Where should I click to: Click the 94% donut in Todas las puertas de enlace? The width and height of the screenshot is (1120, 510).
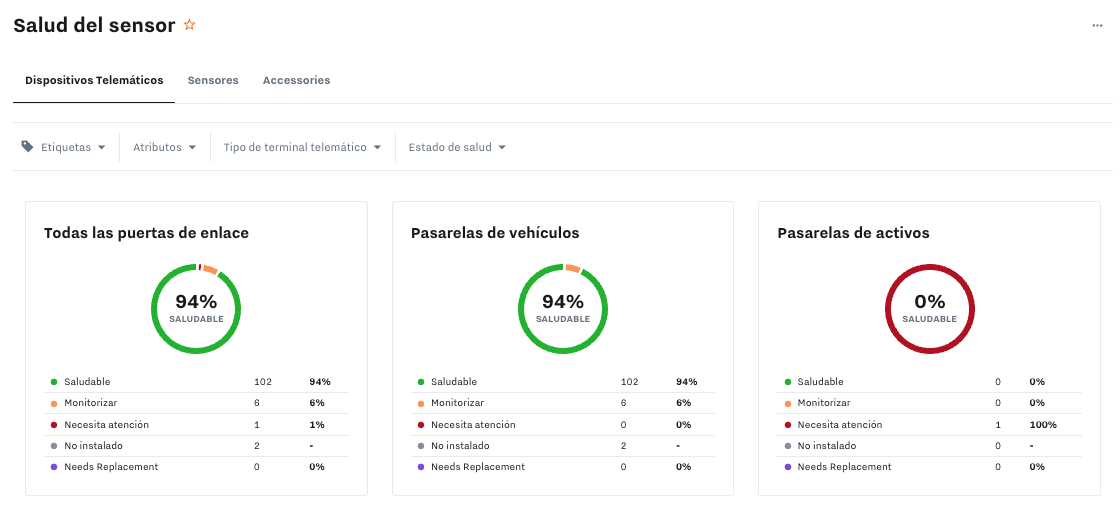(196, 309)
